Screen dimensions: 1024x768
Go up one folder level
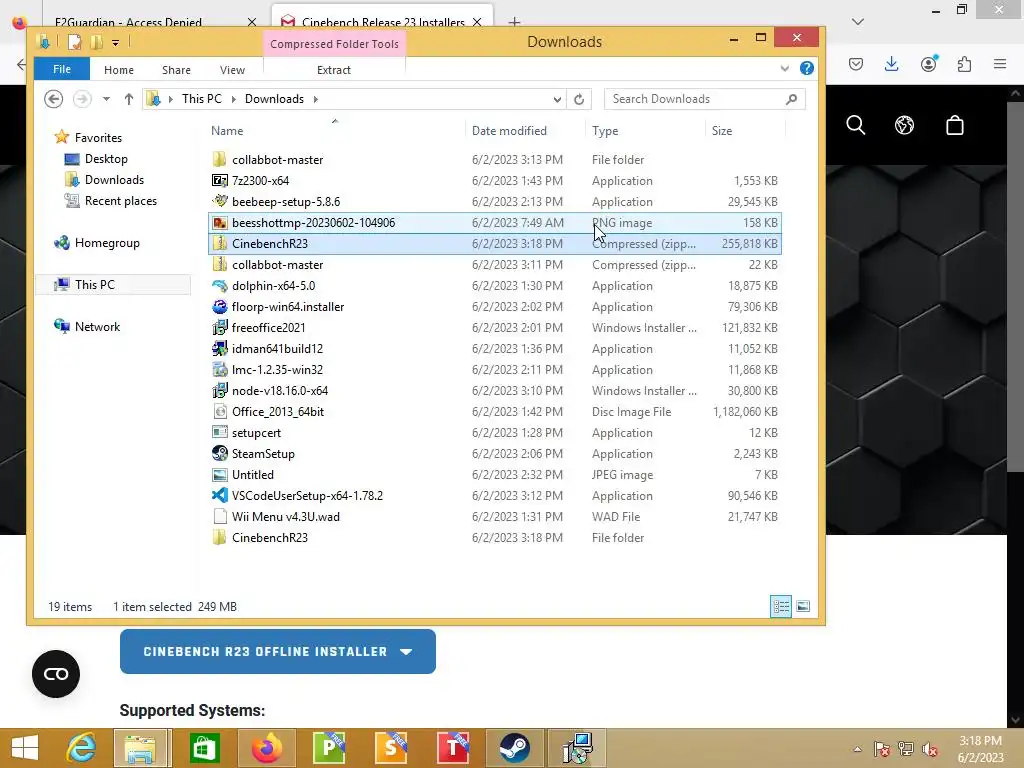coord(129,99)
